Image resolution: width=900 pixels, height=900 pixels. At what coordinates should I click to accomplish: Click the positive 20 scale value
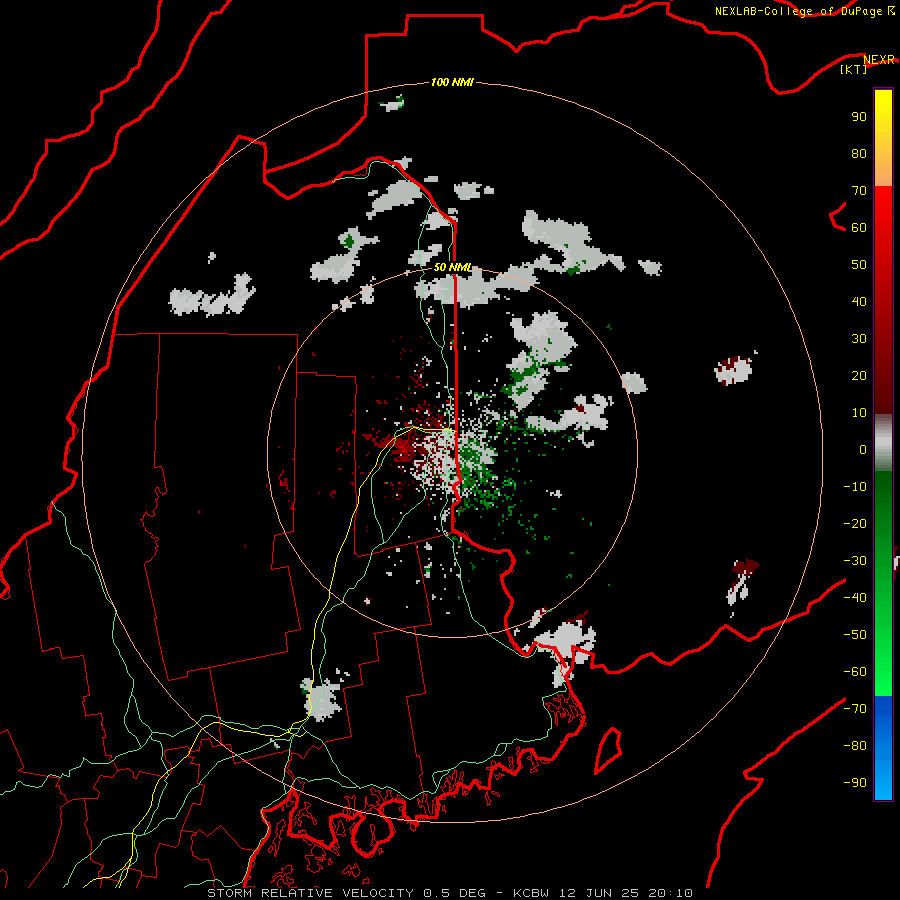click(x=859, y=375)
